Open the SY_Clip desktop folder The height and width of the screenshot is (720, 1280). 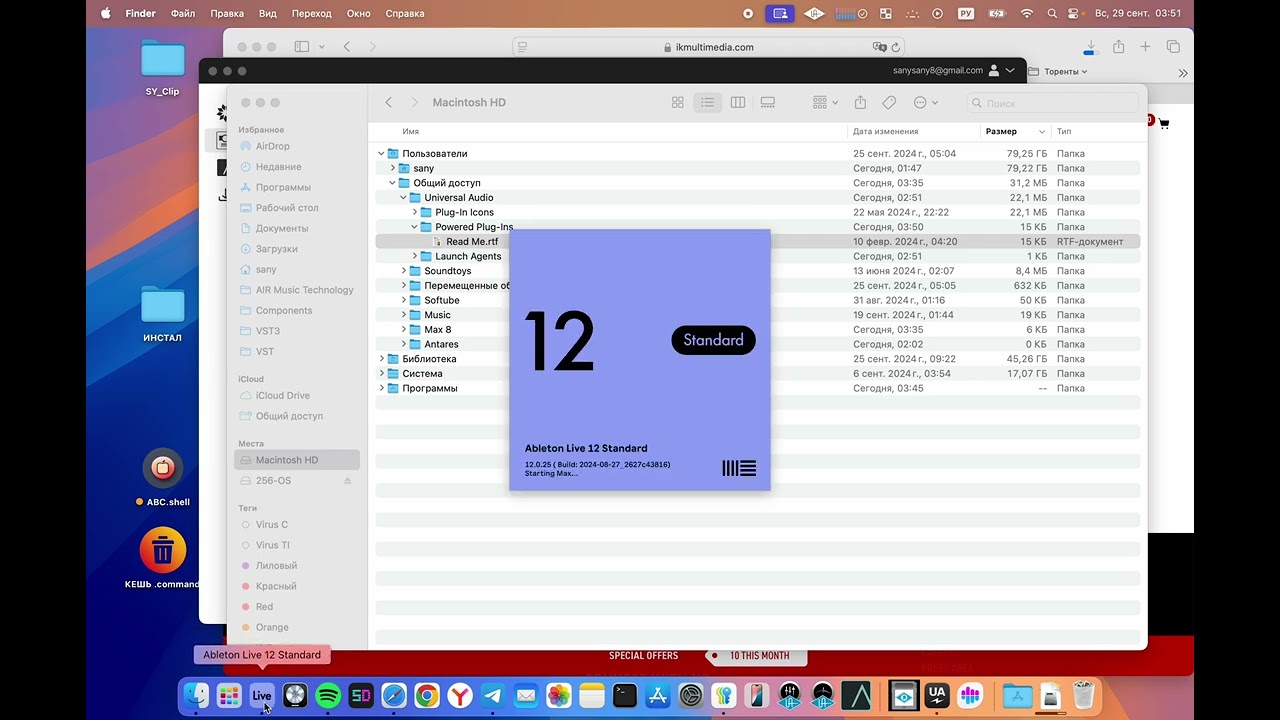click(x=162, y=67)
